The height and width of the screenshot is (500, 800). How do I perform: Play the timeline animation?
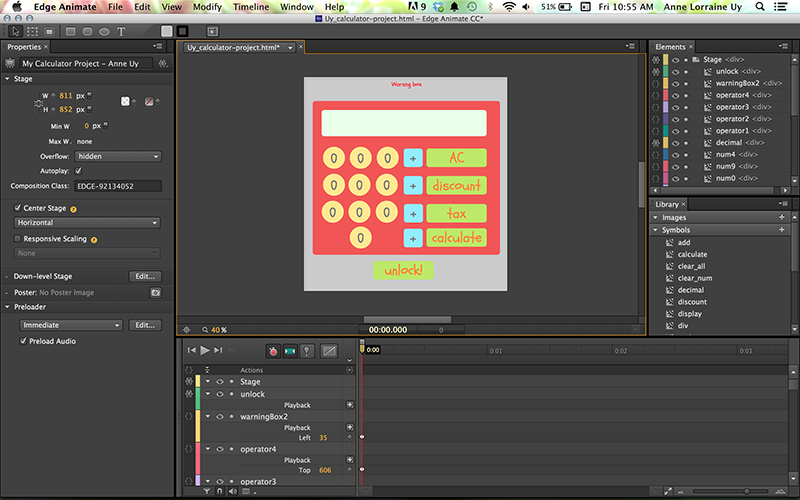[x=205, y=350]
